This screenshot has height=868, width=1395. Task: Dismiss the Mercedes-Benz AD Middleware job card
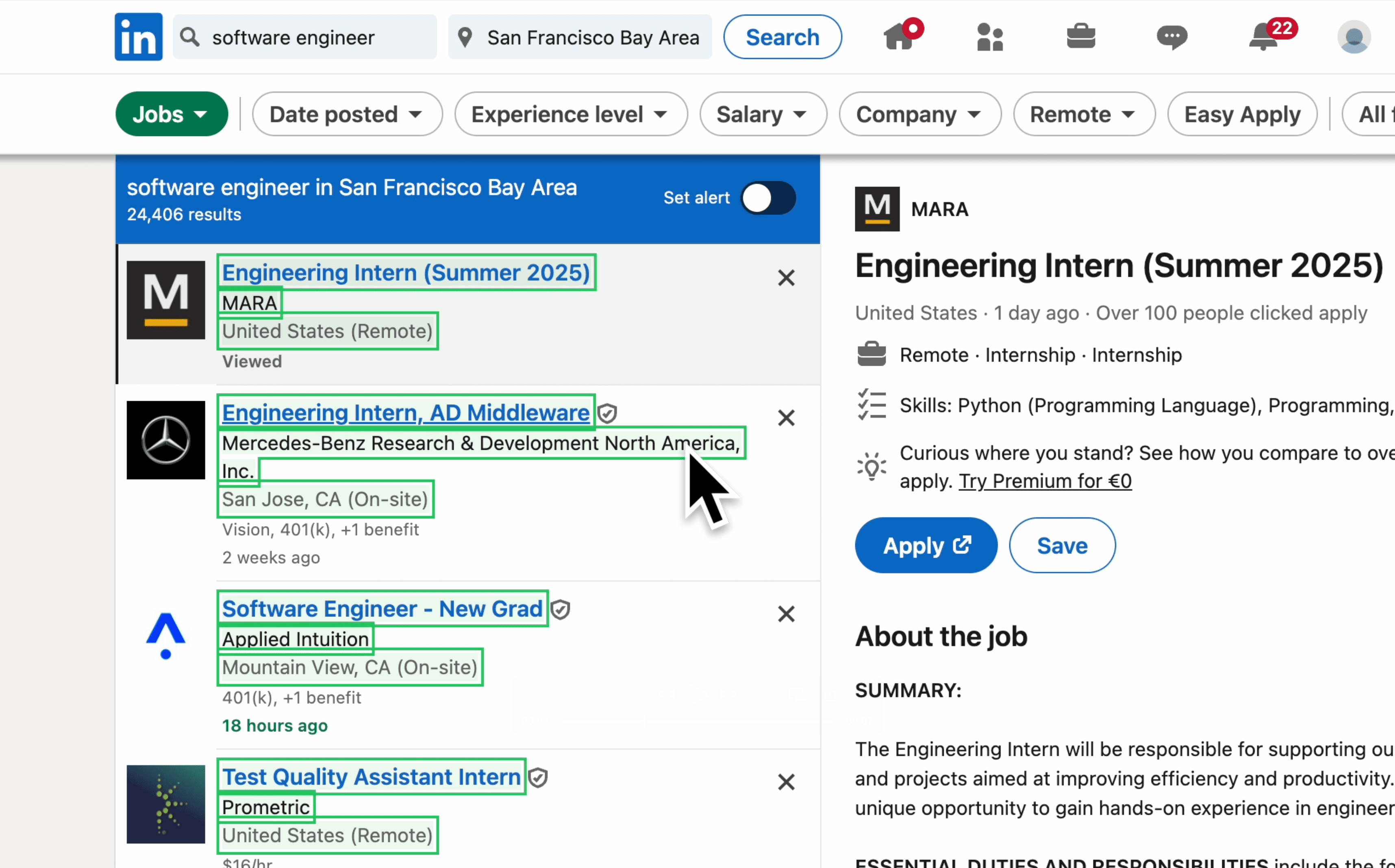786,418
